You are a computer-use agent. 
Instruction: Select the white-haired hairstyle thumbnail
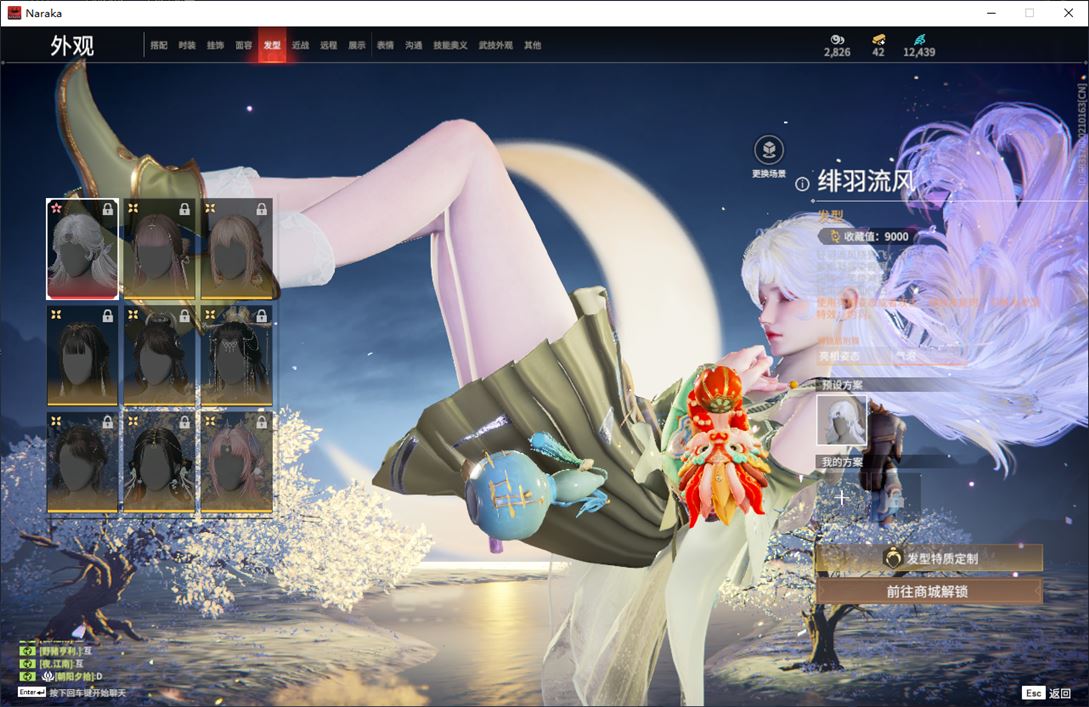click(x=82, y=249)
